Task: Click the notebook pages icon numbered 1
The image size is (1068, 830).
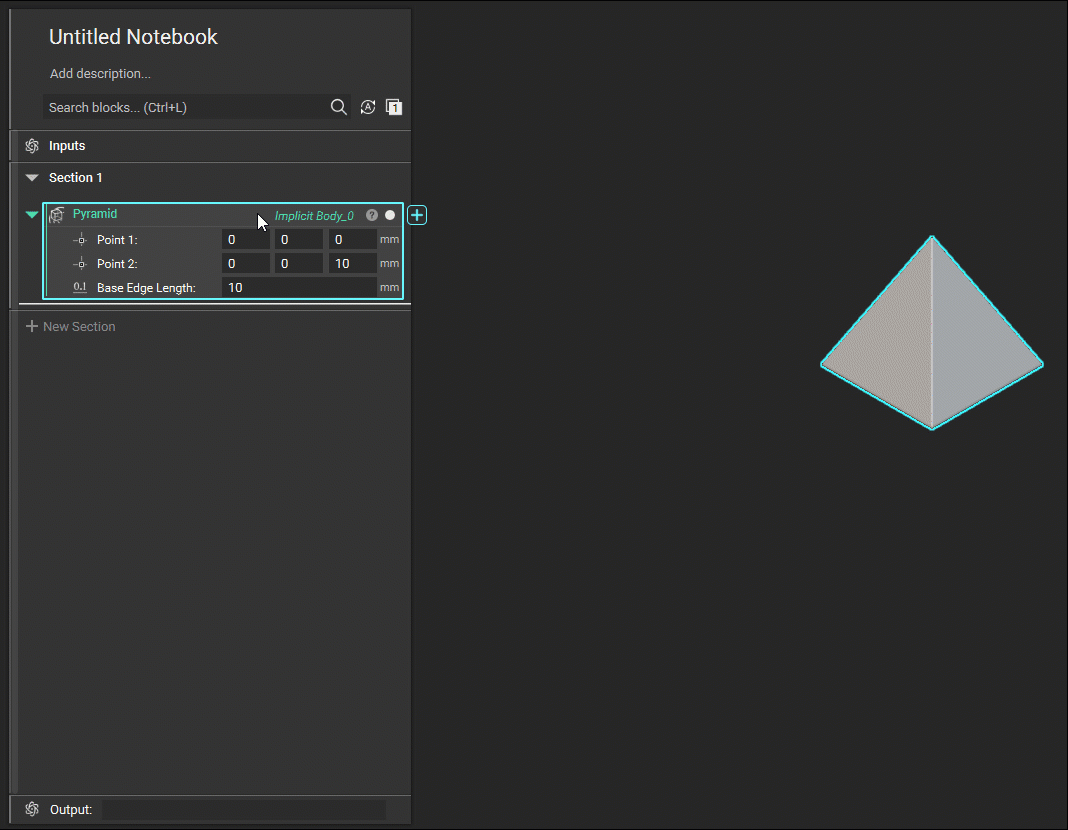Action: click(394, 107)
